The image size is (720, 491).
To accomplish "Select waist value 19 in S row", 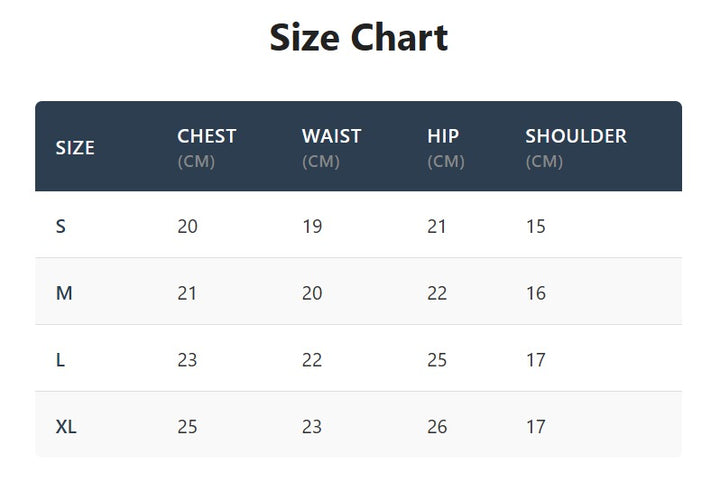I will [312, 226].
